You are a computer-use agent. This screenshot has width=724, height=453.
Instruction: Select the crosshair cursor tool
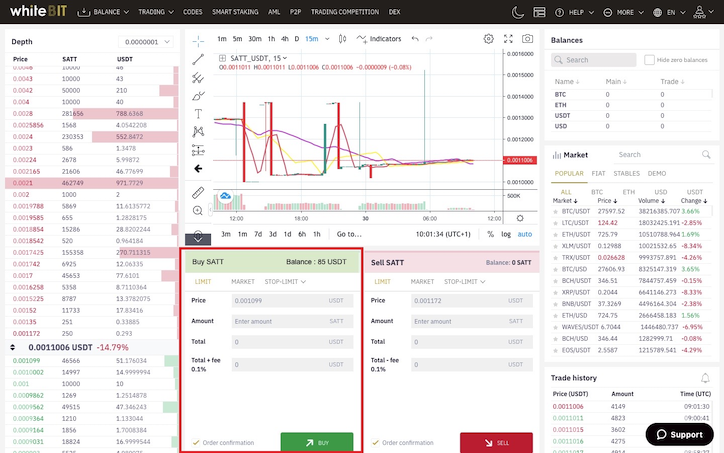point(198,41)
